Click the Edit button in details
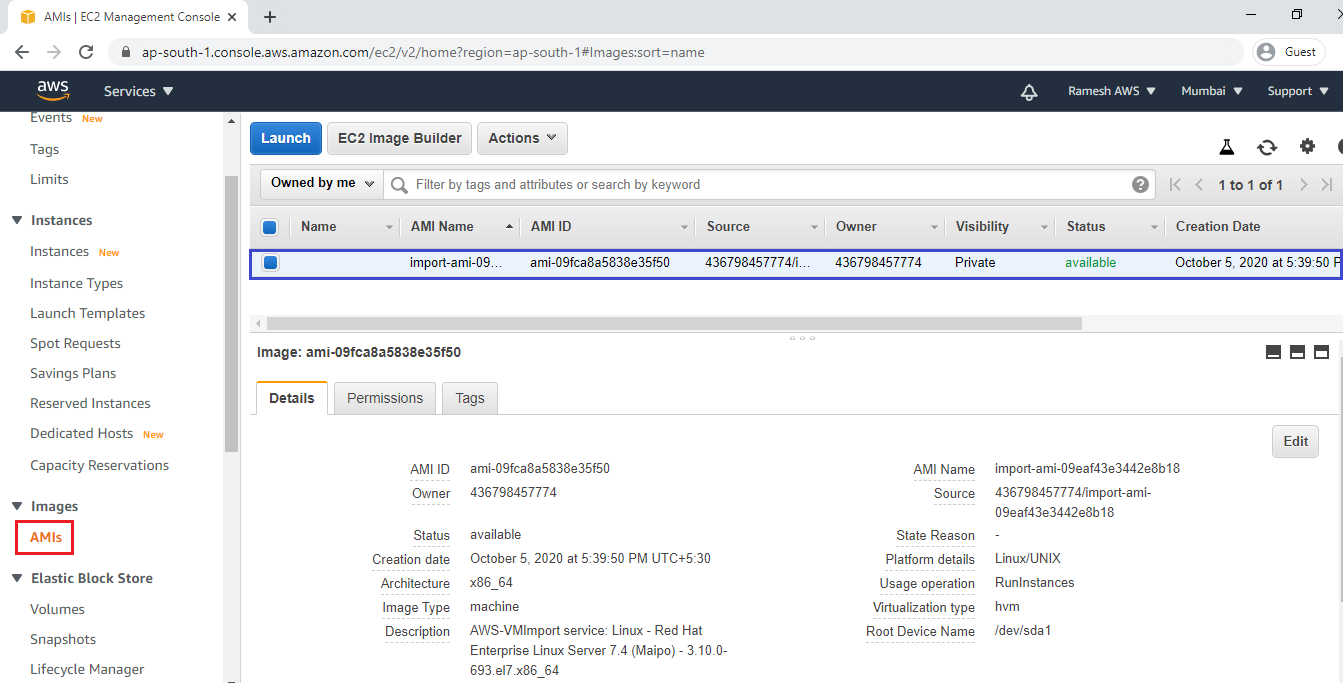 (1295, 441)
